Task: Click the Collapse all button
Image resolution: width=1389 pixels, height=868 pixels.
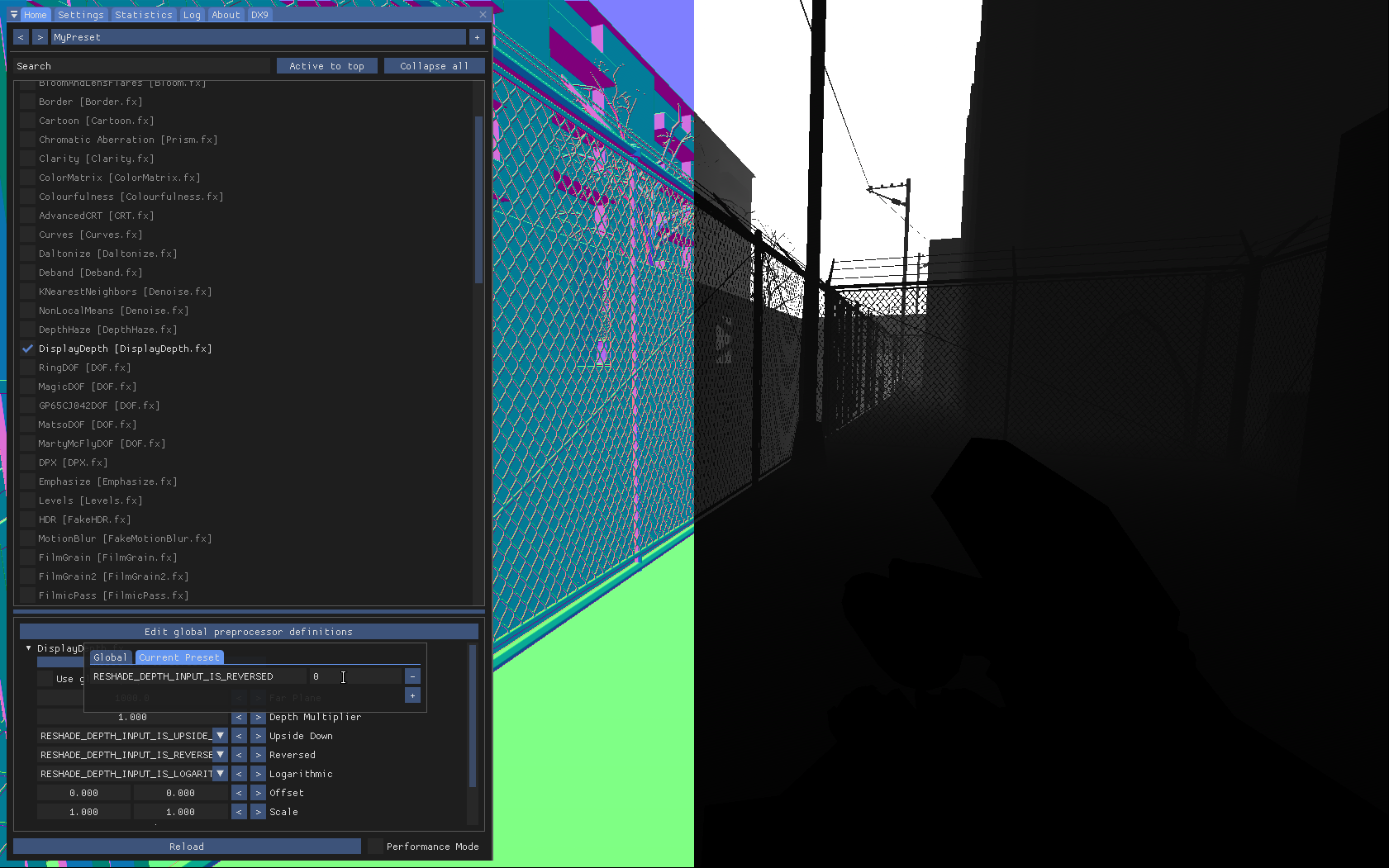Action: coord(434,66)
